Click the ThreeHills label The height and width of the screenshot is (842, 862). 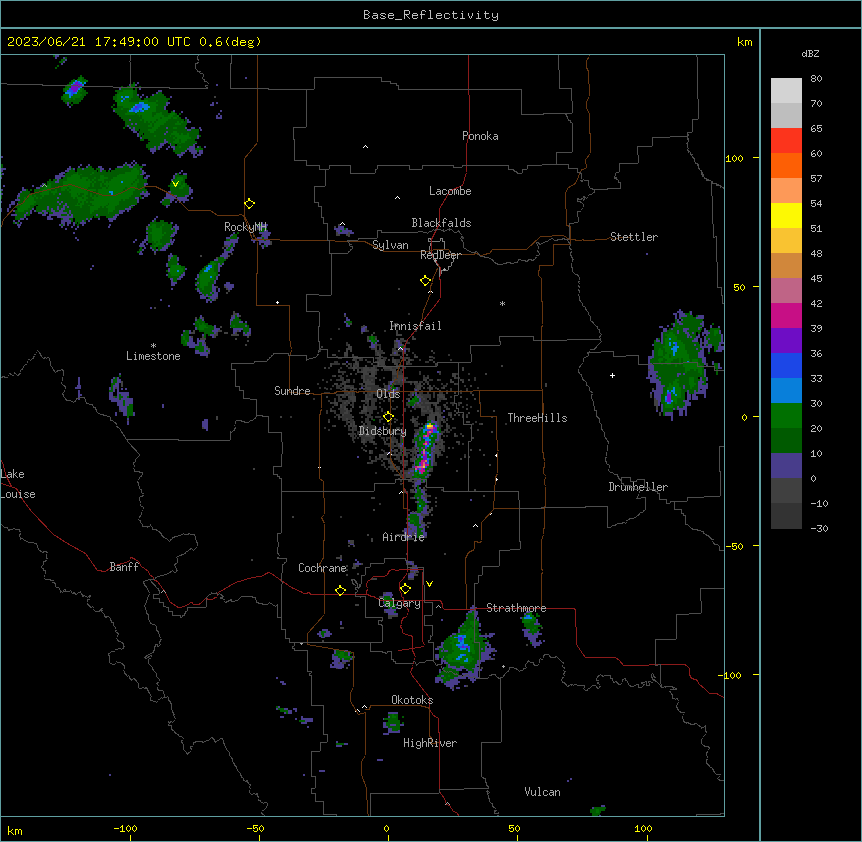537,418
